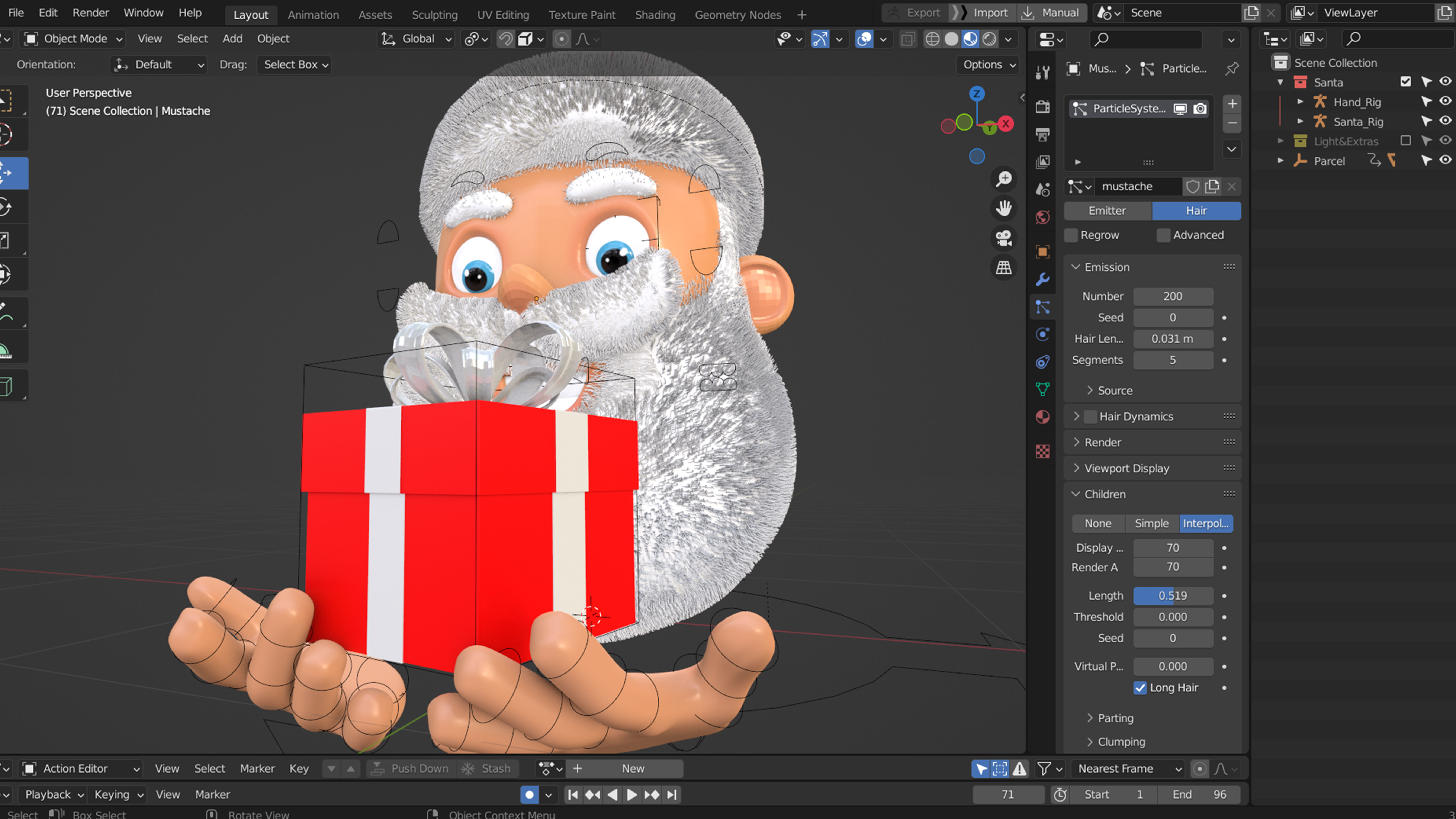Open the Object Data properties tab
The width and height of the screenshot is (1456, 819).
[1042, 389]
